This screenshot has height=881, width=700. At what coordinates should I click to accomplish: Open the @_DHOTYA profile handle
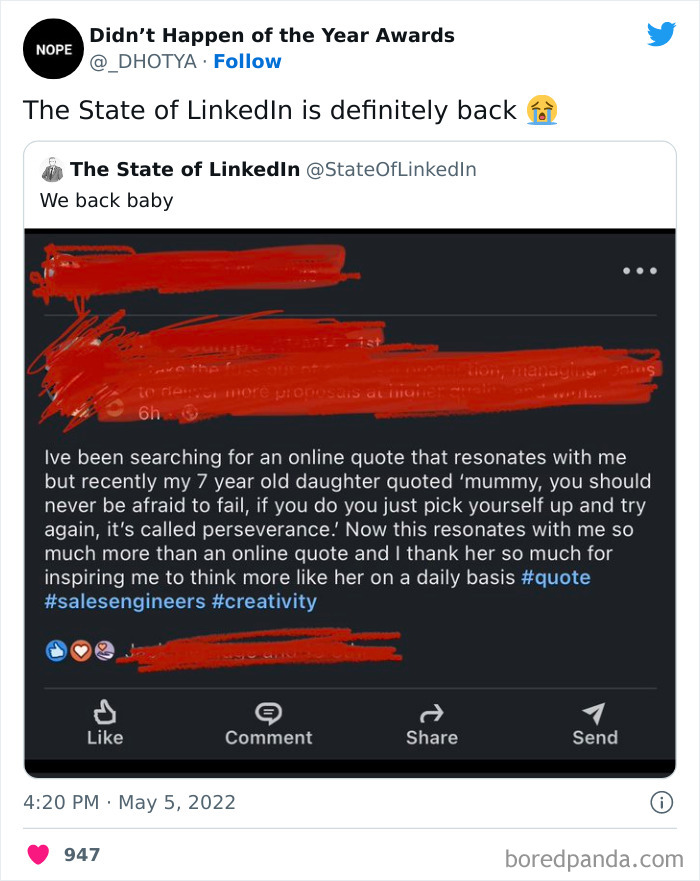[x=141, y=61]
